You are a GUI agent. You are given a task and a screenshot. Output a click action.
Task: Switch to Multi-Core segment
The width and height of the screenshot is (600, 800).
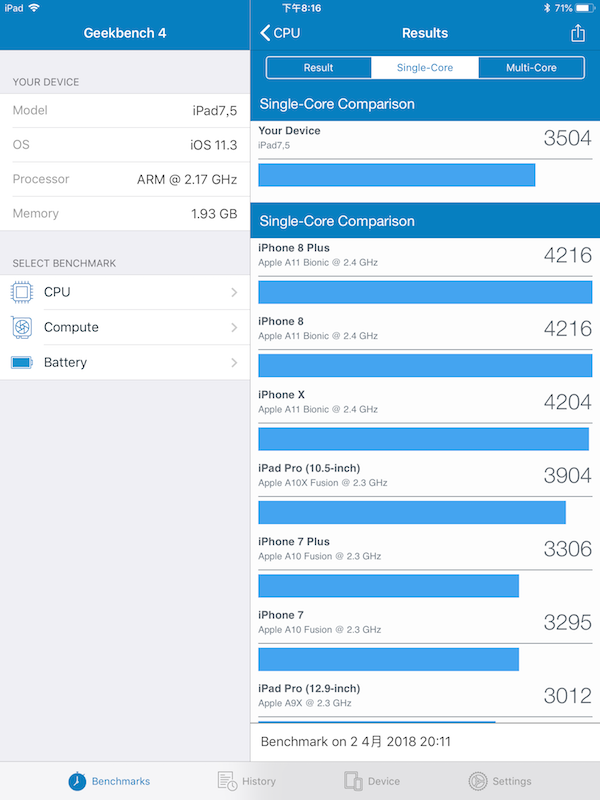(531, 68)
